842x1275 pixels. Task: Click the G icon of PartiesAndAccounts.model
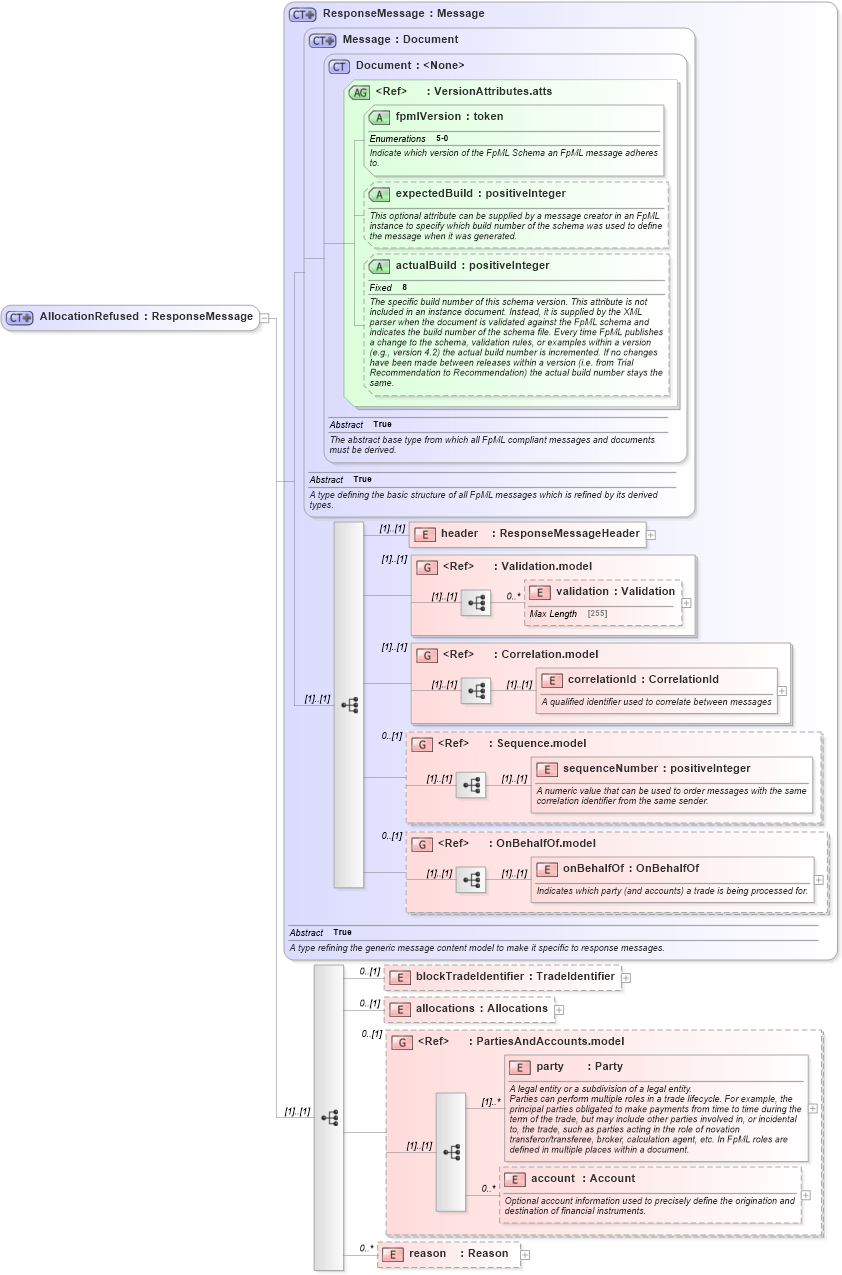click(402, 1042)
